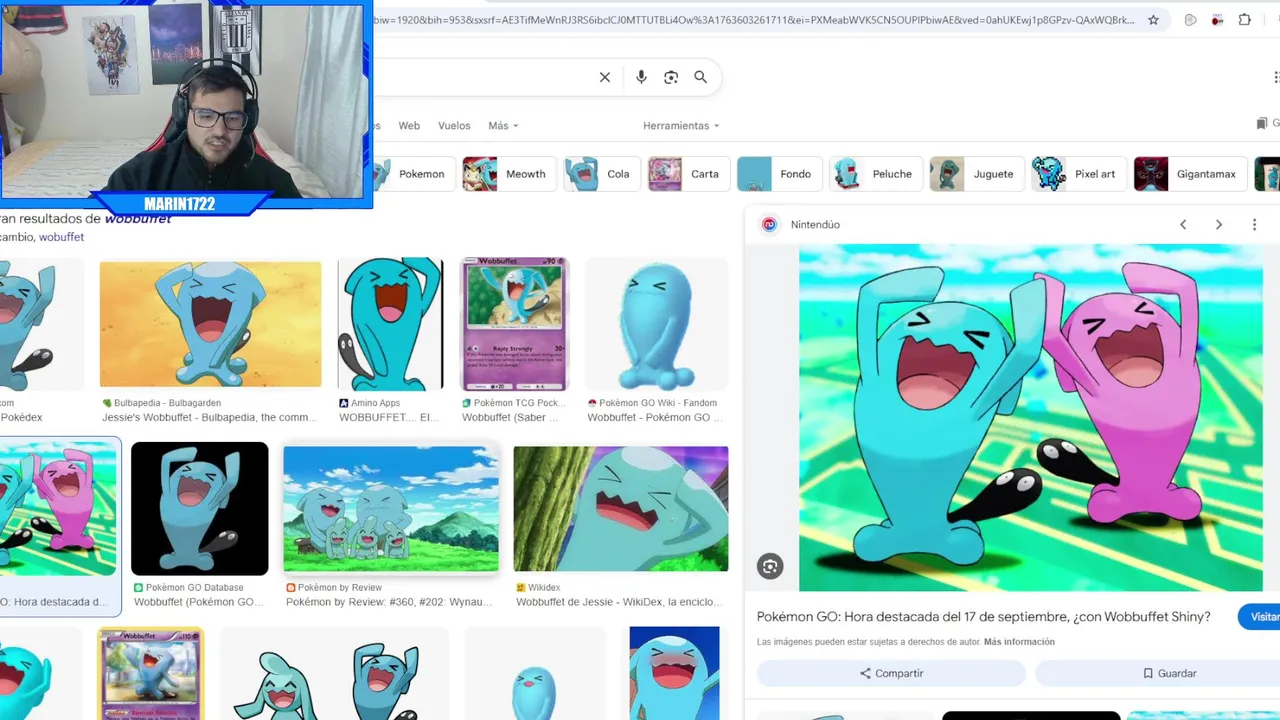Filter images by Gigantamax chip
The image size is (1280, 720).
pyautogui.click(x=1190, y=174)
